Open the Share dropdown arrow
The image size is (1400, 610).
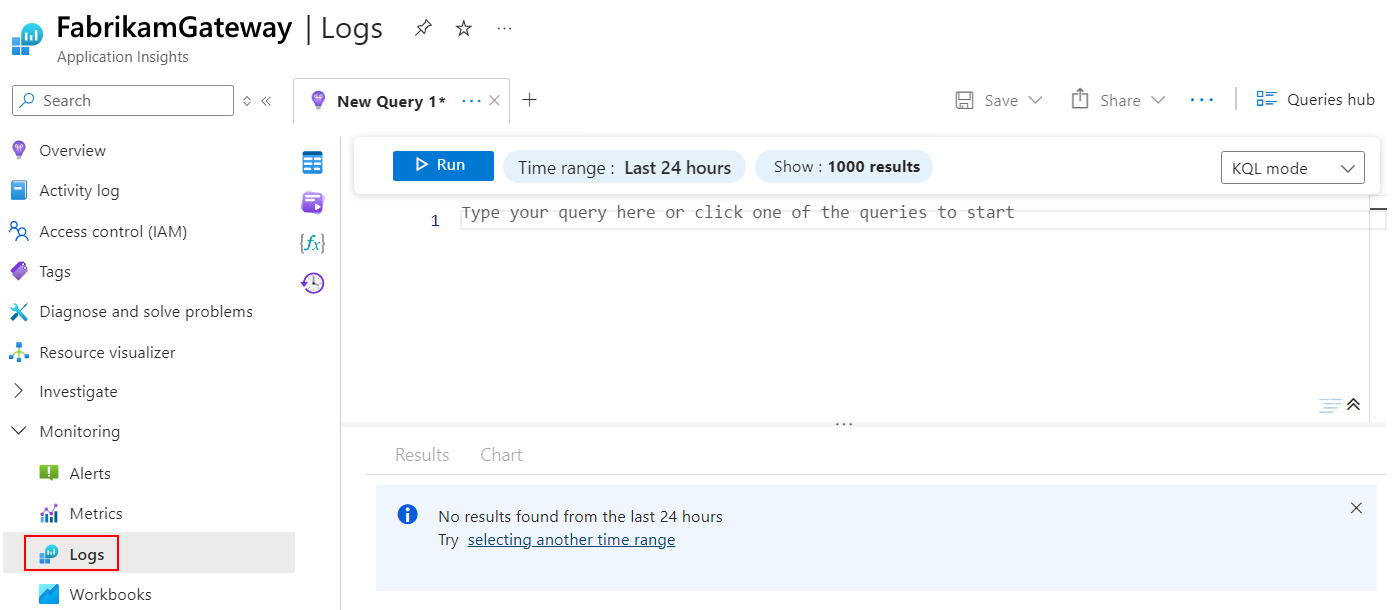1158,100
